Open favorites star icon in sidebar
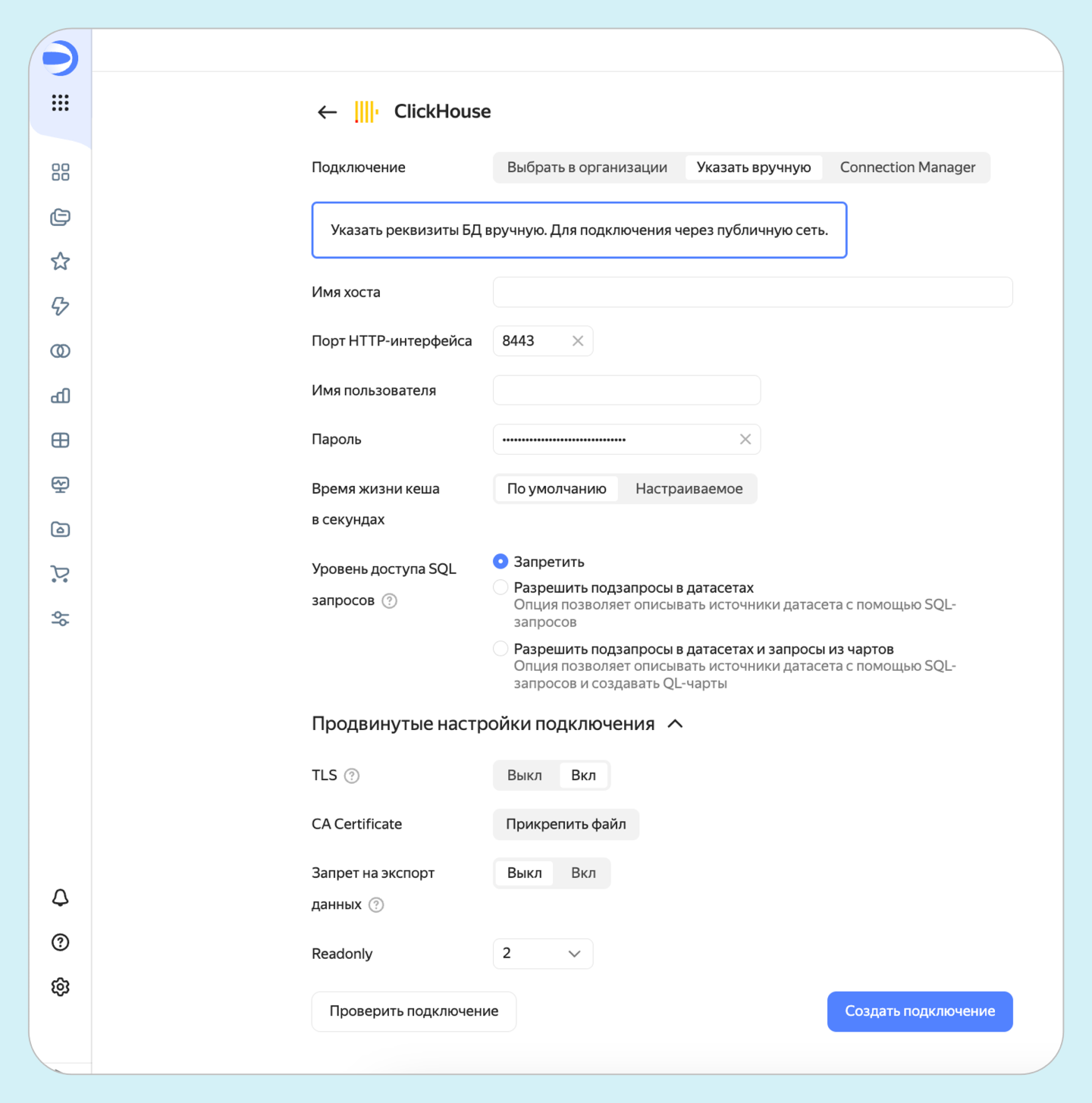The height and width of the screenshot is (1103, 1092). coord(60,262)
